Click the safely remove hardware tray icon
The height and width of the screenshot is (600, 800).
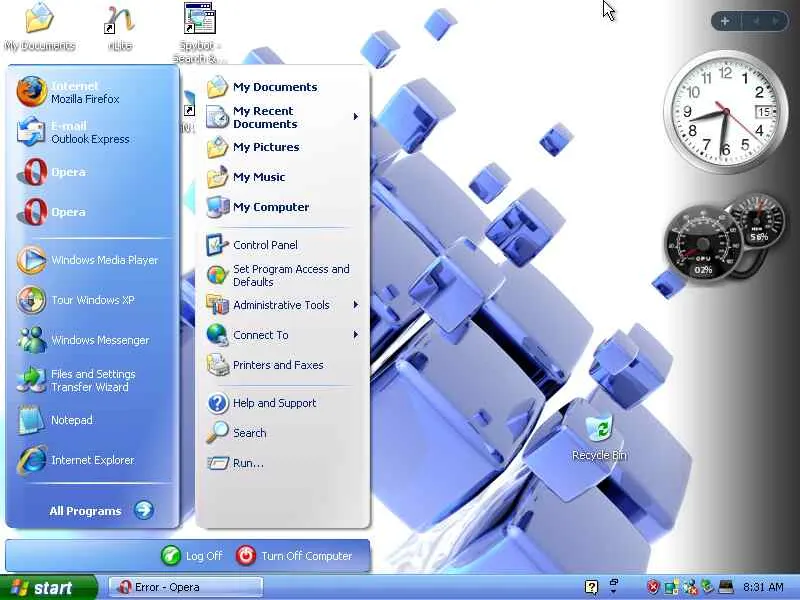coord(708,587)
